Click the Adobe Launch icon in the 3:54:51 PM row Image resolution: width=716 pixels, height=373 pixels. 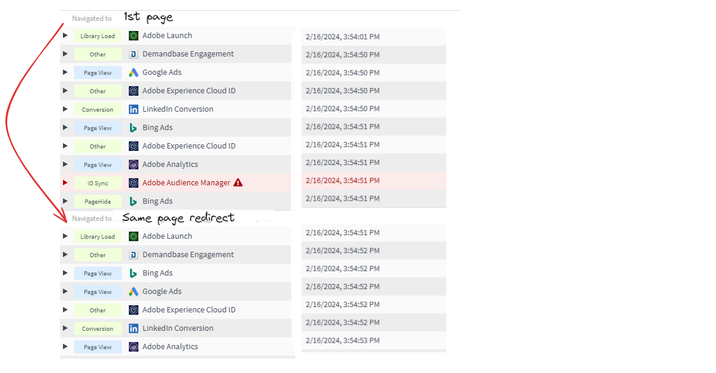(133, 236)
